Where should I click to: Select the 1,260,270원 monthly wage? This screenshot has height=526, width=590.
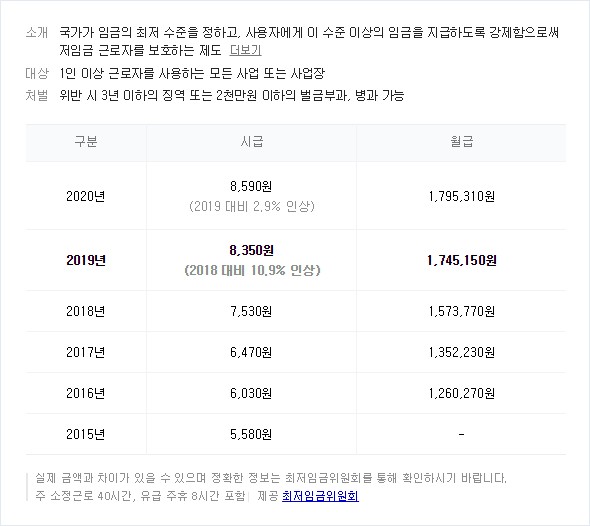(x=461, y=393)
